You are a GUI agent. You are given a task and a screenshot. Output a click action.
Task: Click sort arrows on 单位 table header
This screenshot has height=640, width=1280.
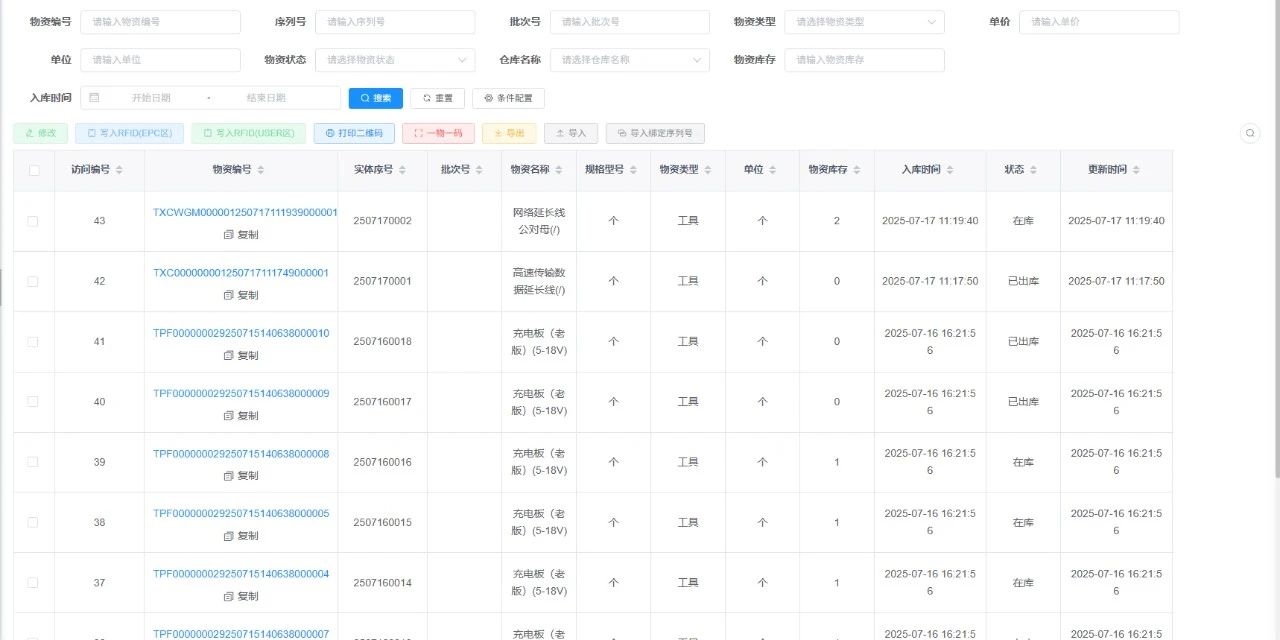(x=772, y=170)
